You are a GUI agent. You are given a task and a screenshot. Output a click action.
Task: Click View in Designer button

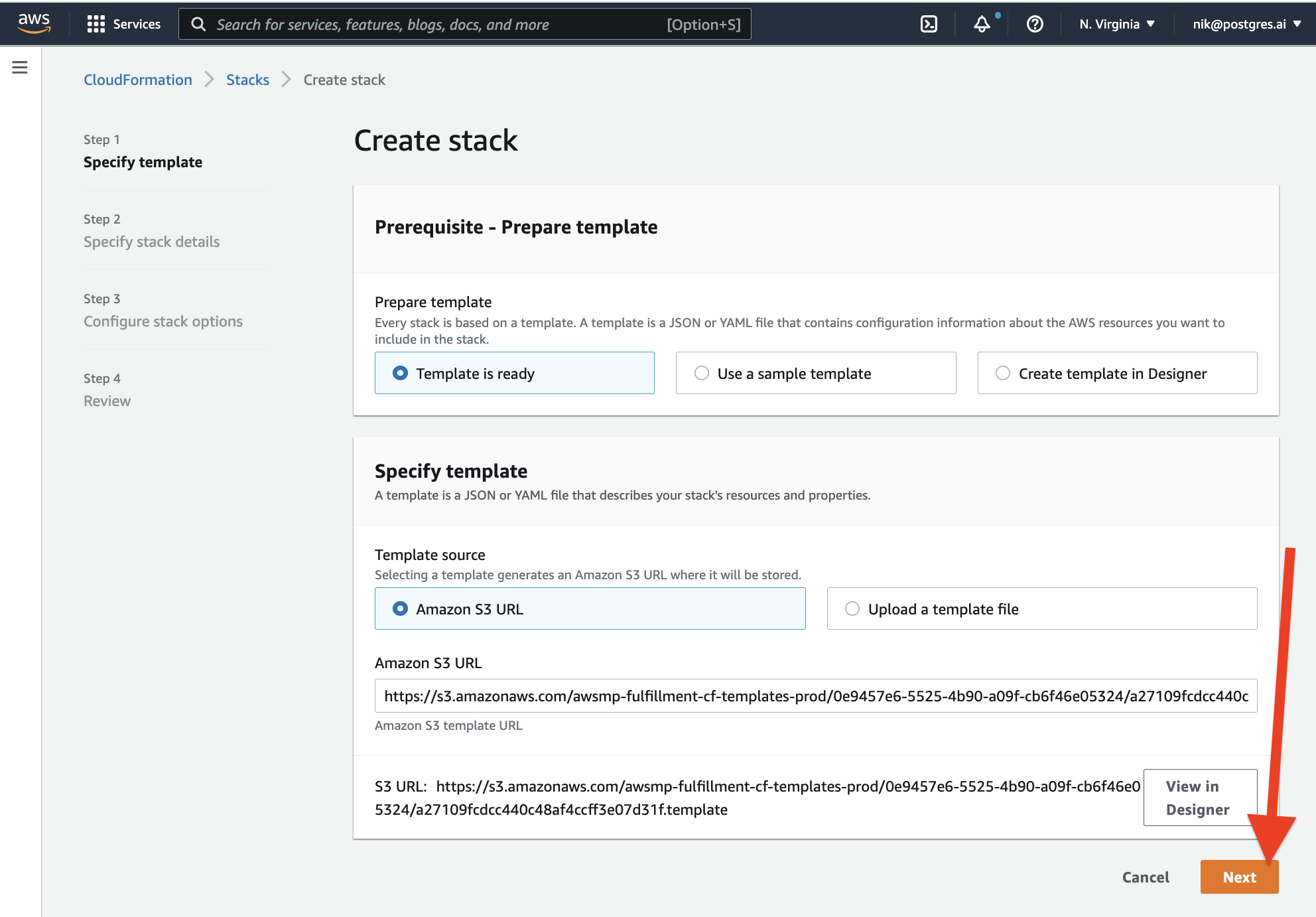click(x=1200, y=798)
